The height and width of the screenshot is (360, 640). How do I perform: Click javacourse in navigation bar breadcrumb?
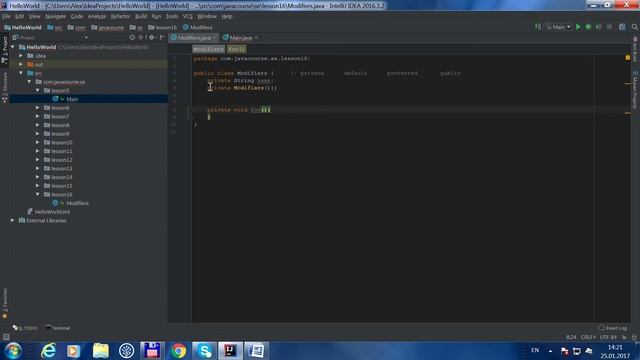pos(107,27)
